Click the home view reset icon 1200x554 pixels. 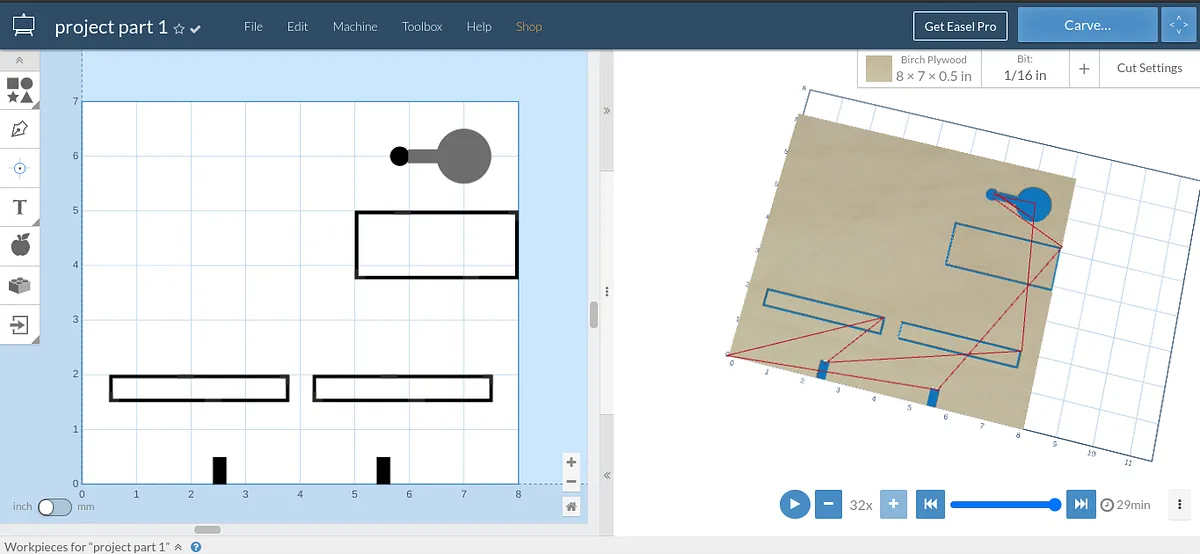571,507
